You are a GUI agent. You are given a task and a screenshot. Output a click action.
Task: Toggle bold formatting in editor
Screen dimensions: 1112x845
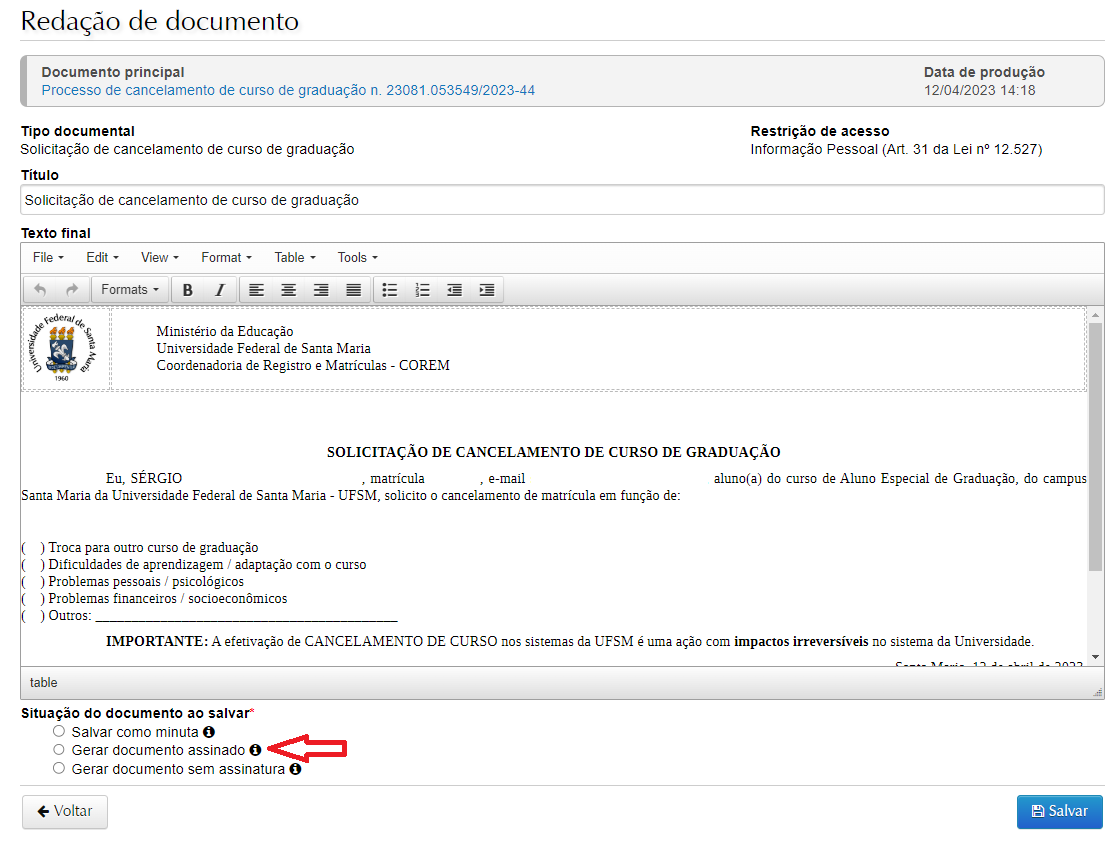click(x=187, y=290)
